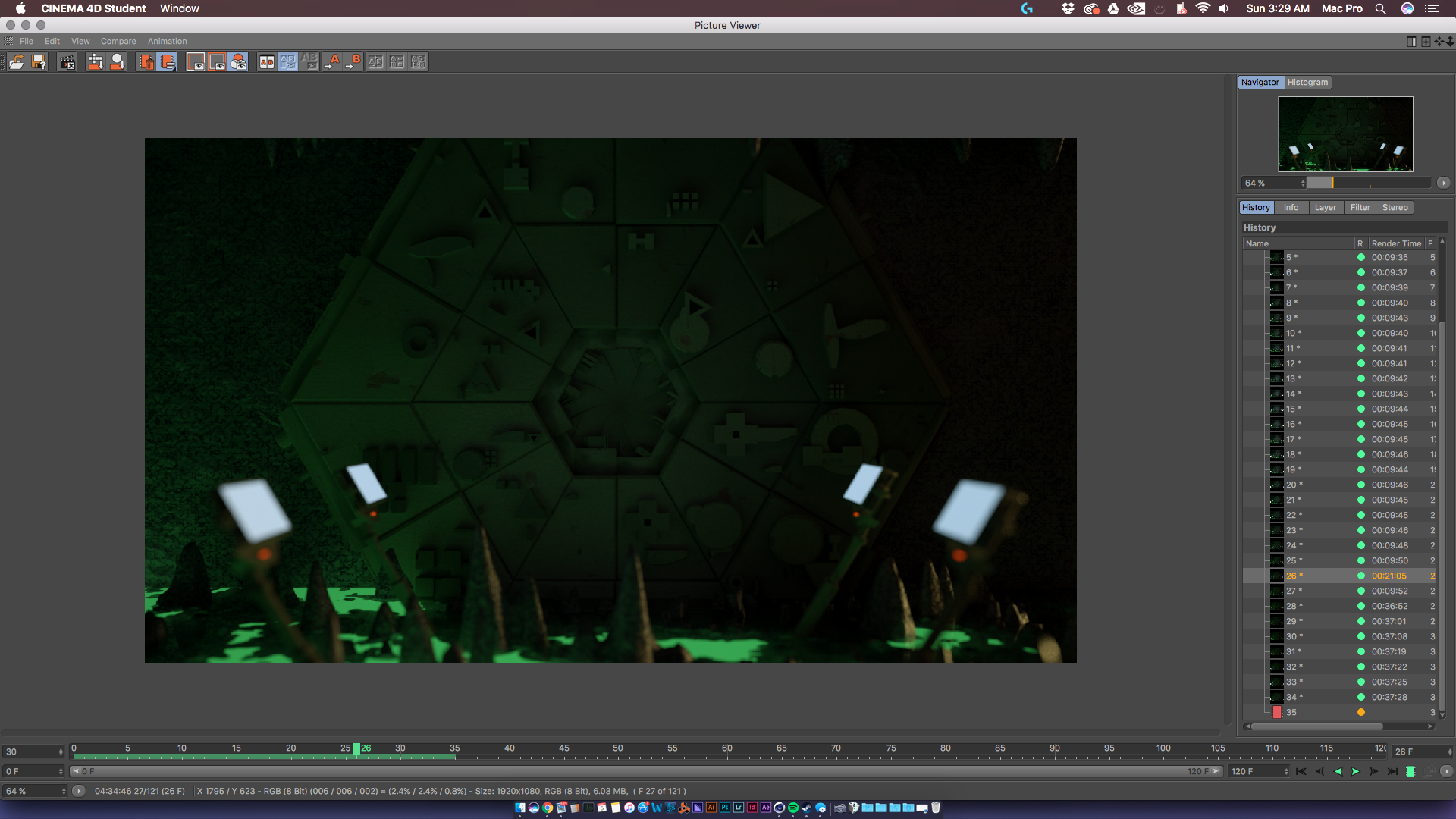The image size is (1456, 819).
Task: Click the AB Compare icon
Action: (266, 62)
